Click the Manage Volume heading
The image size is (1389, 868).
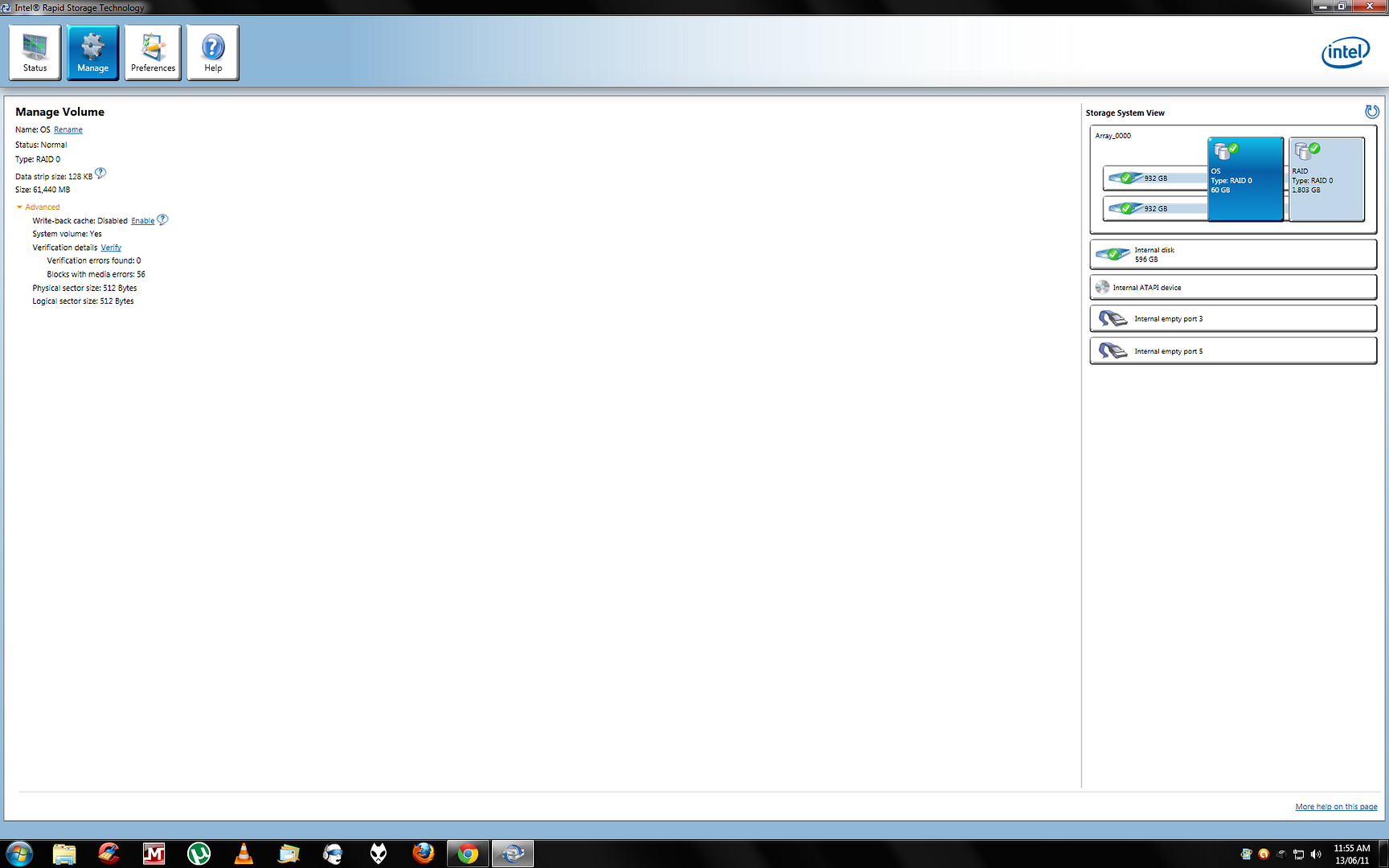click(60, 112)
